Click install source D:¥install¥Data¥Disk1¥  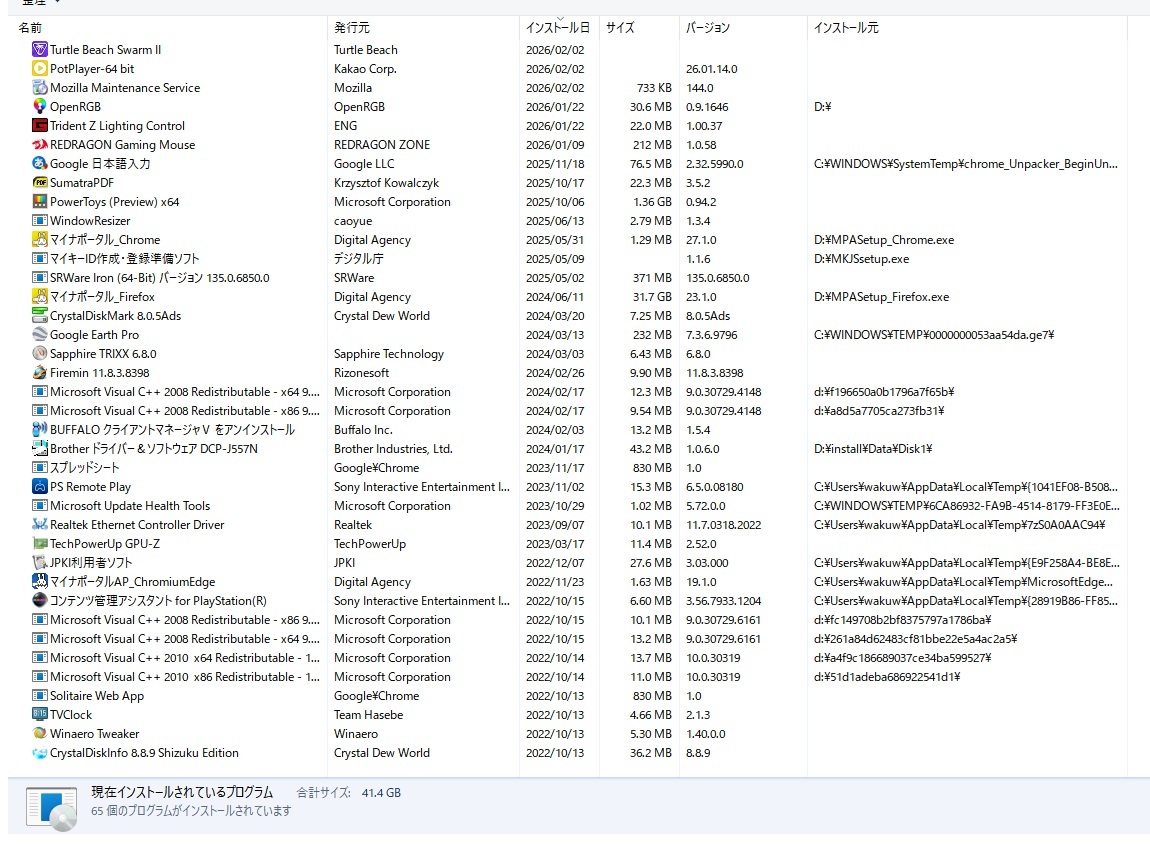873,449
